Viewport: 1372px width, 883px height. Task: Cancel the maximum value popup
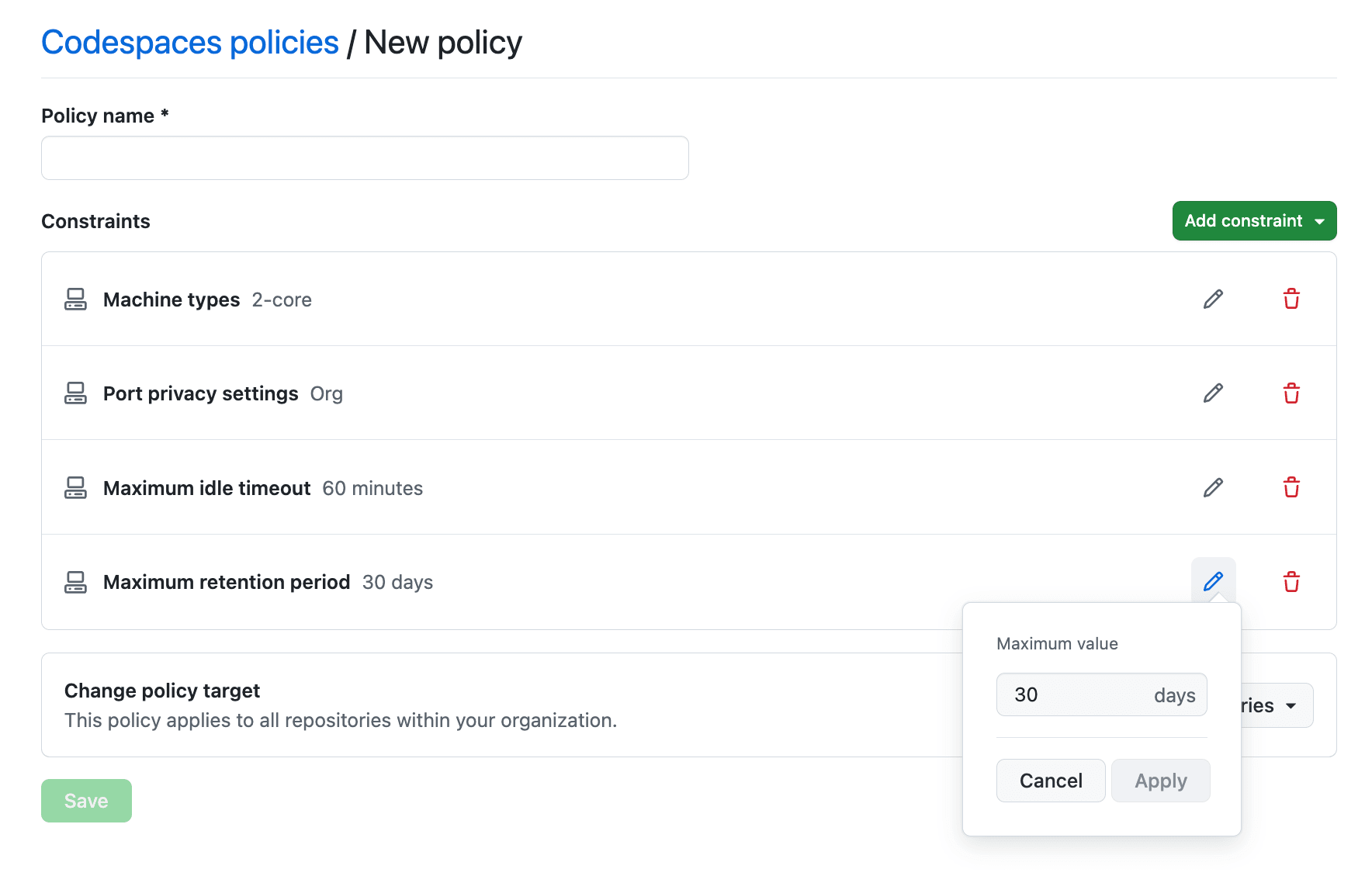pos(1051,781)
